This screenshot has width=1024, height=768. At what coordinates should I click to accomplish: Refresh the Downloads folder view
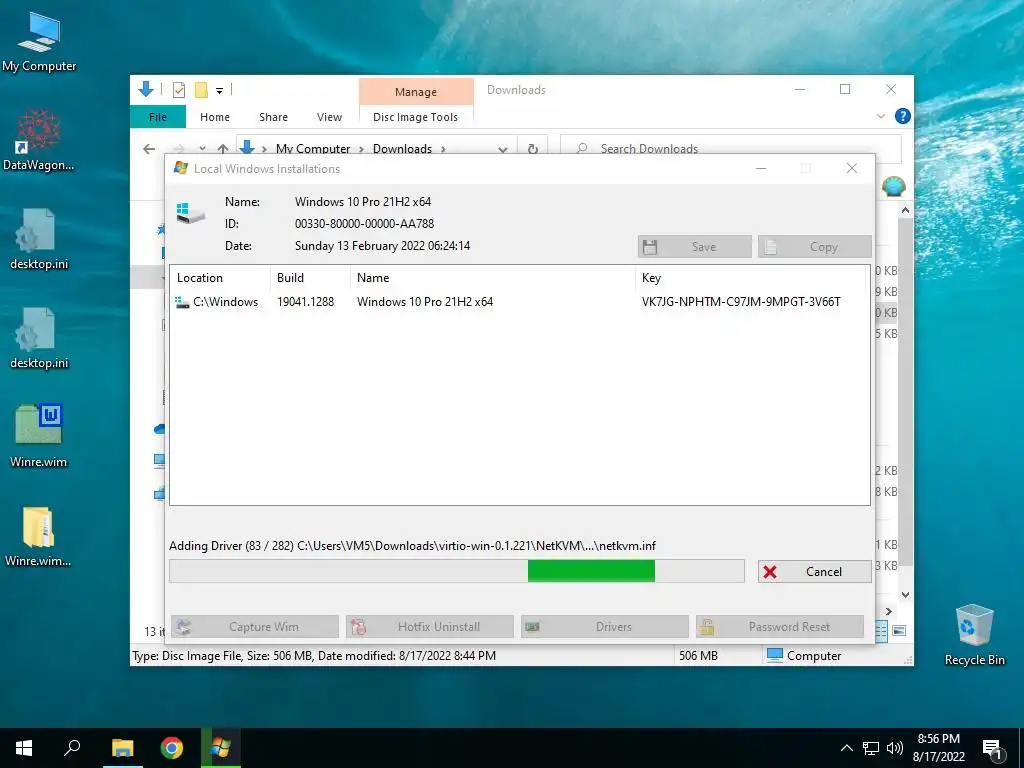click(533, 149)
